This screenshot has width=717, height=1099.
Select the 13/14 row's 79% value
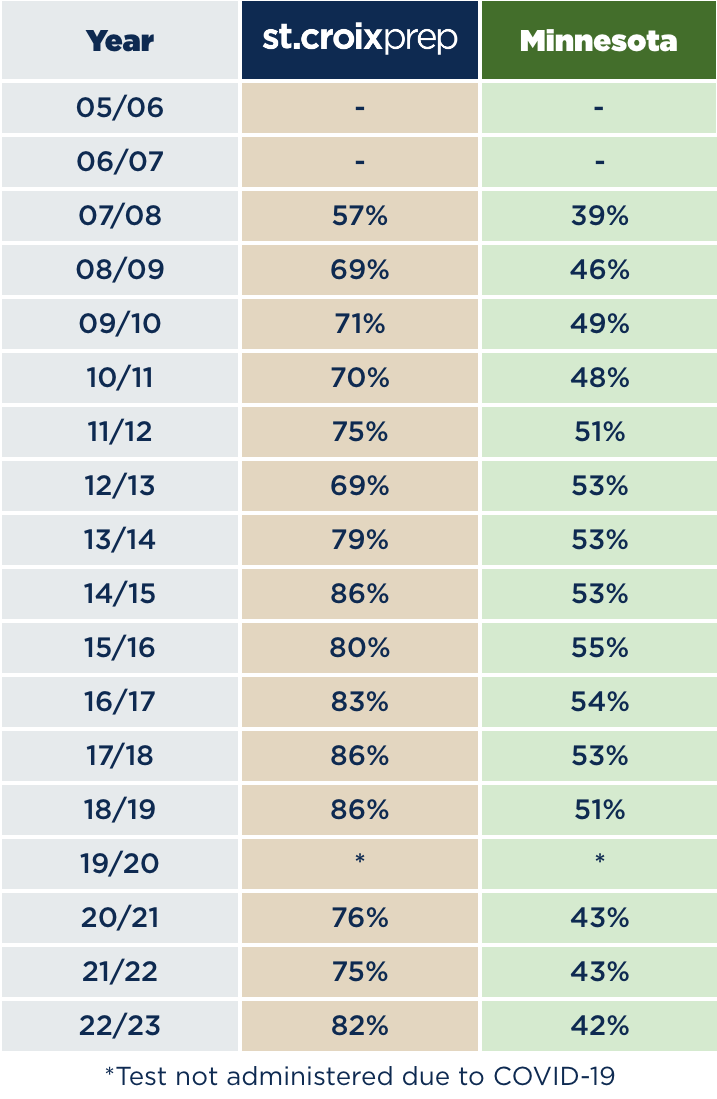pos(360,540)
